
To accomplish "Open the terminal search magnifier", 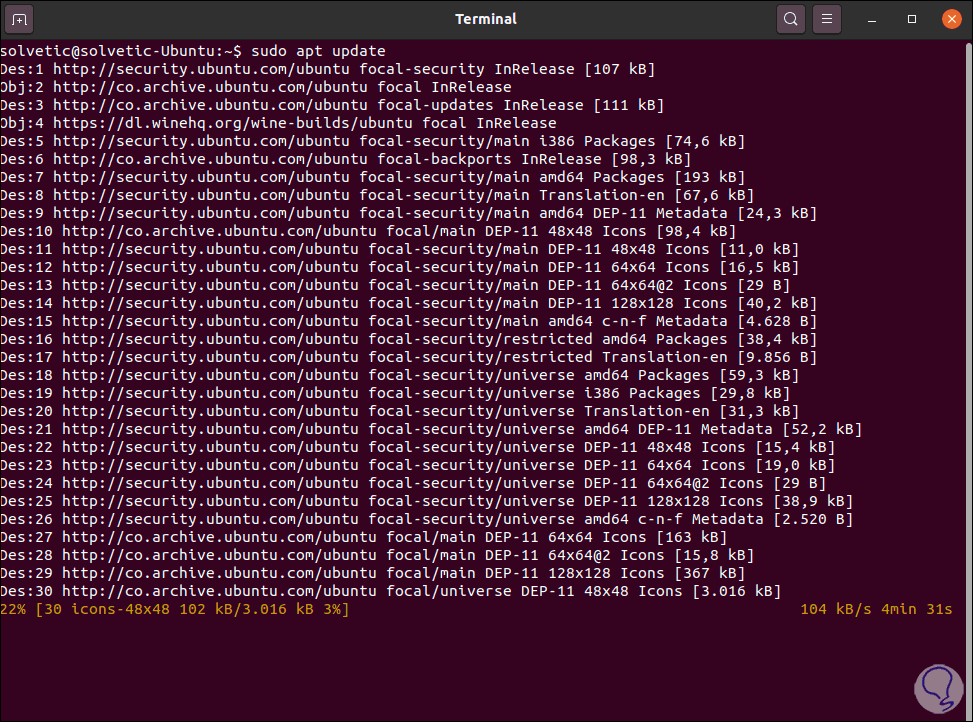I will [791, 18].
